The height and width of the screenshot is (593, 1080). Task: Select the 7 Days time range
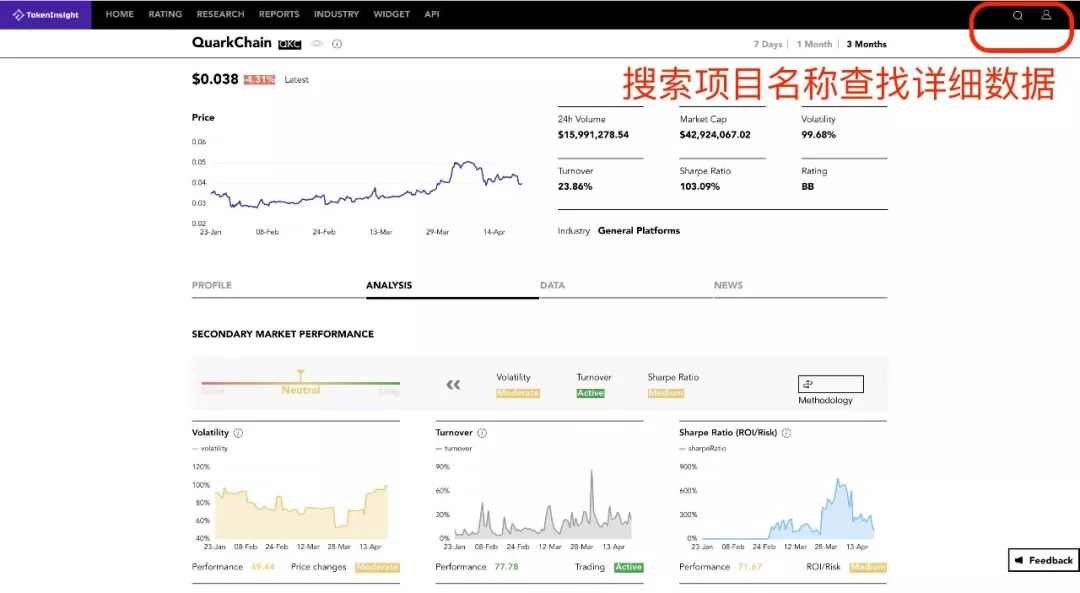tap(767, 44)
